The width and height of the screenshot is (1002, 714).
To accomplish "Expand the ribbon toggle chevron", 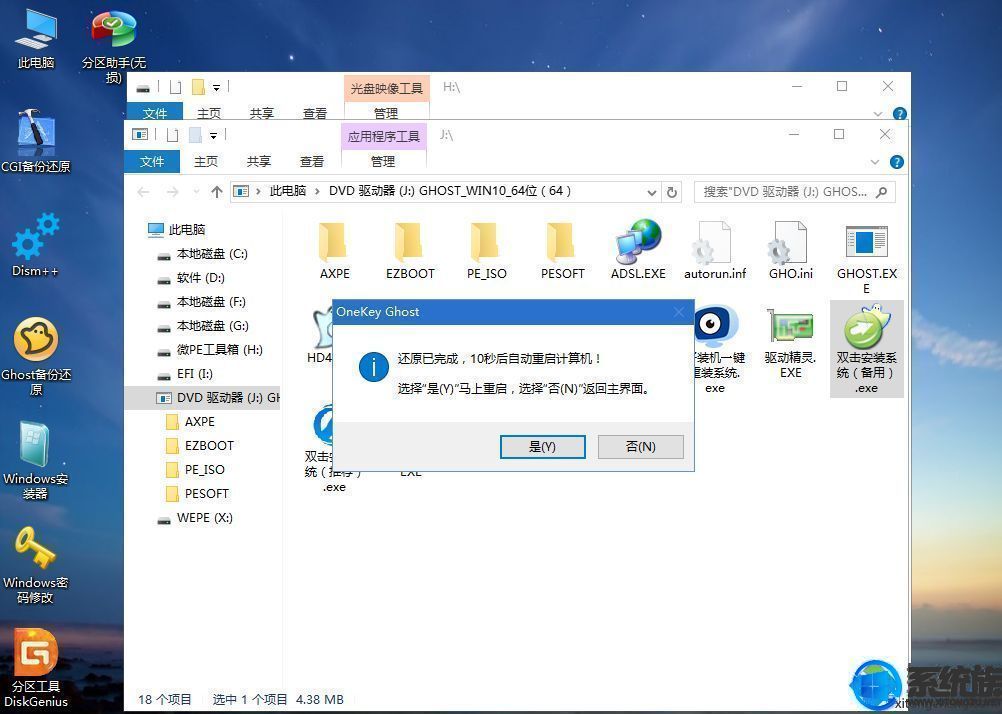I will coord(874,161).
